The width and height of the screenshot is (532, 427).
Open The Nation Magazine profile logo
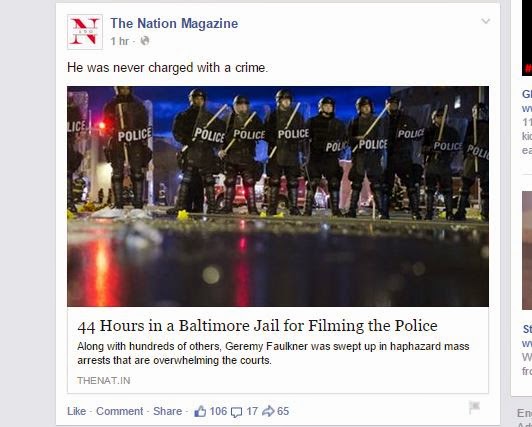click(85, 32)
